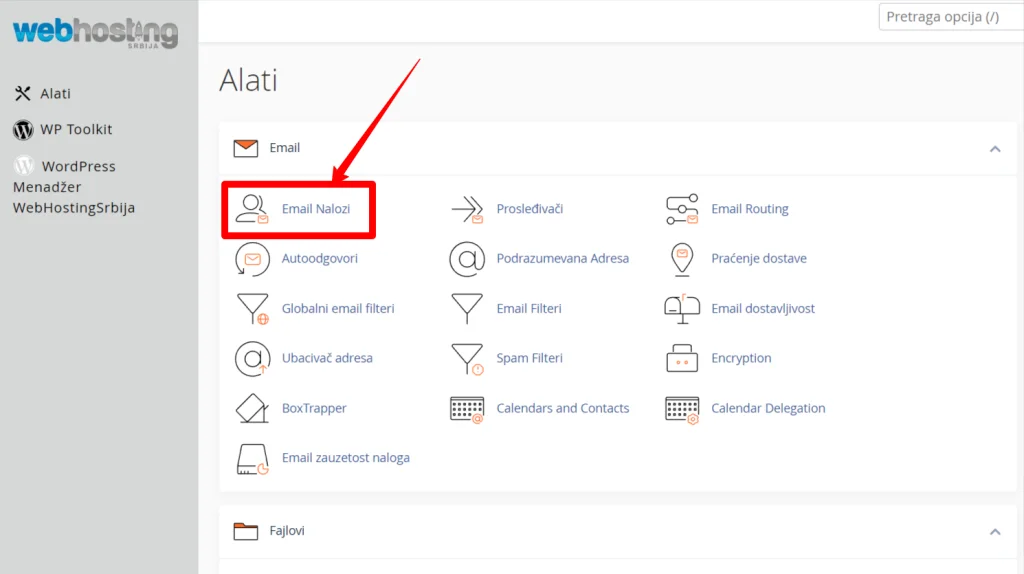This screenshot has height=574, width=1024.
Task: Click the BoxTrapper icon
Action: coord(252,408)
